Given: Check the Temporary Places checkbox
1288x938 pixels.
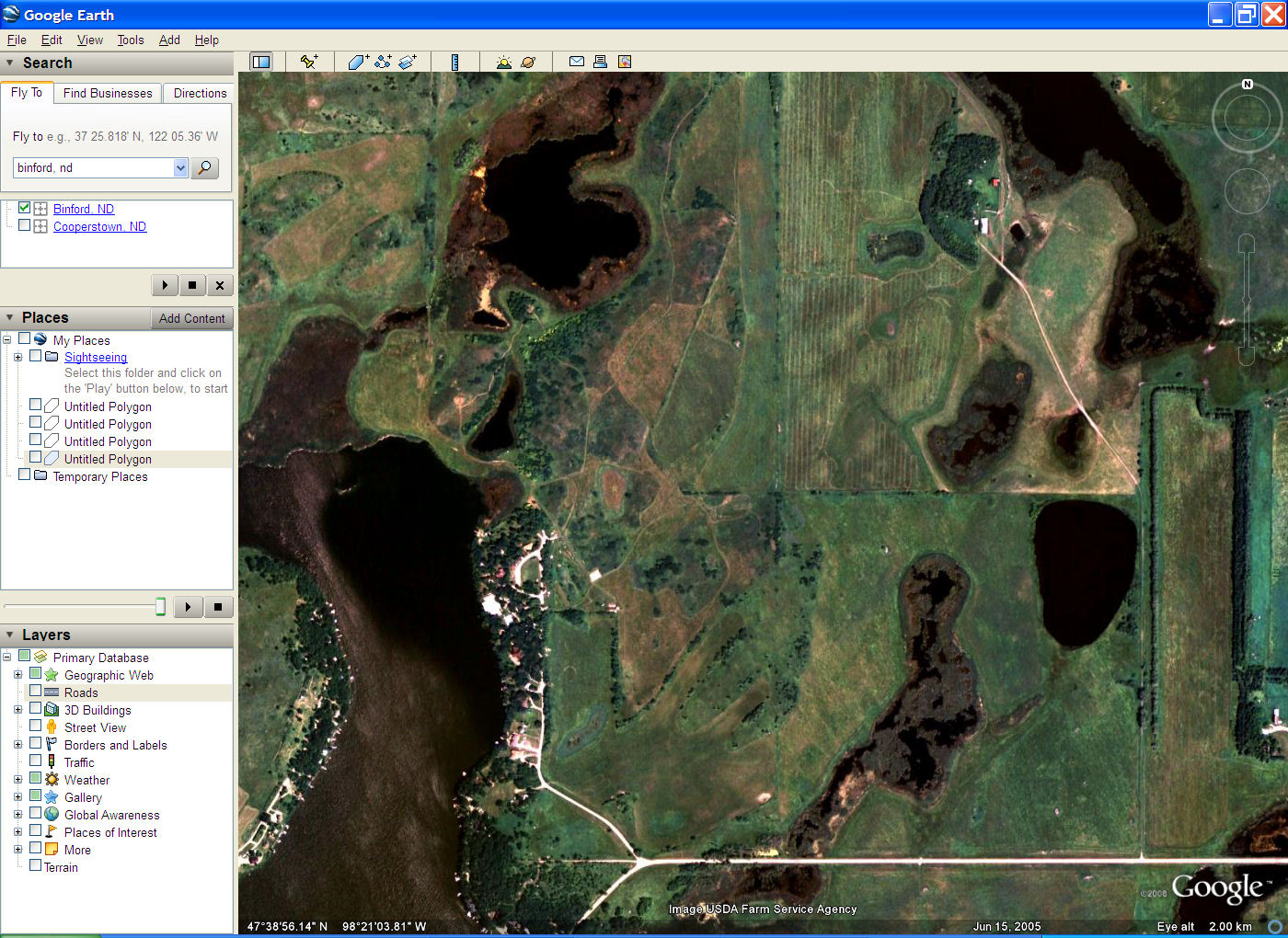Looking at the screenshot, I should click(25, 475).
